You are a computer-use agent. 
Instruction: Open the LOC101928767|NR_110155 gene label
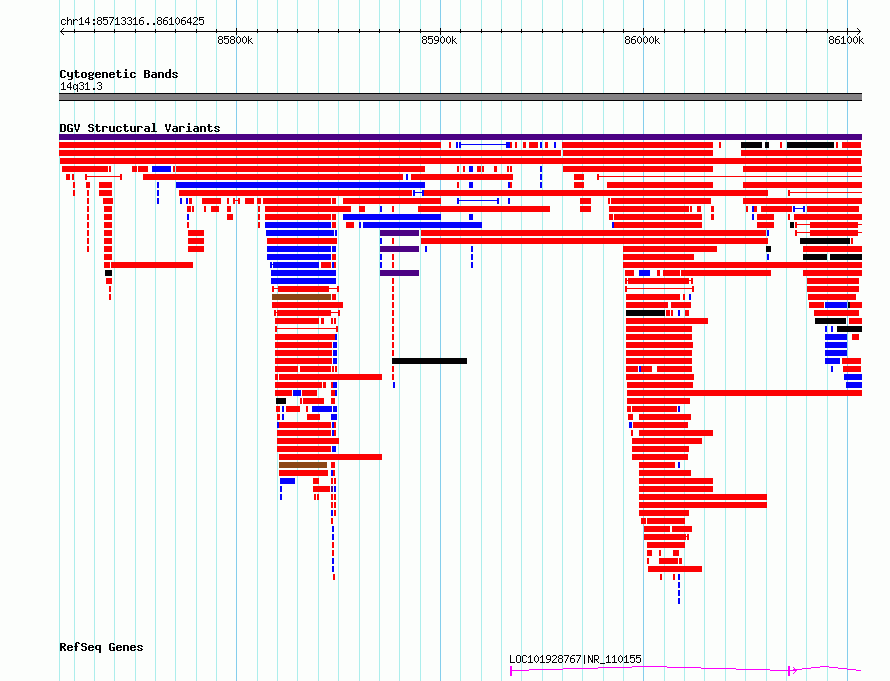point(575,659)
